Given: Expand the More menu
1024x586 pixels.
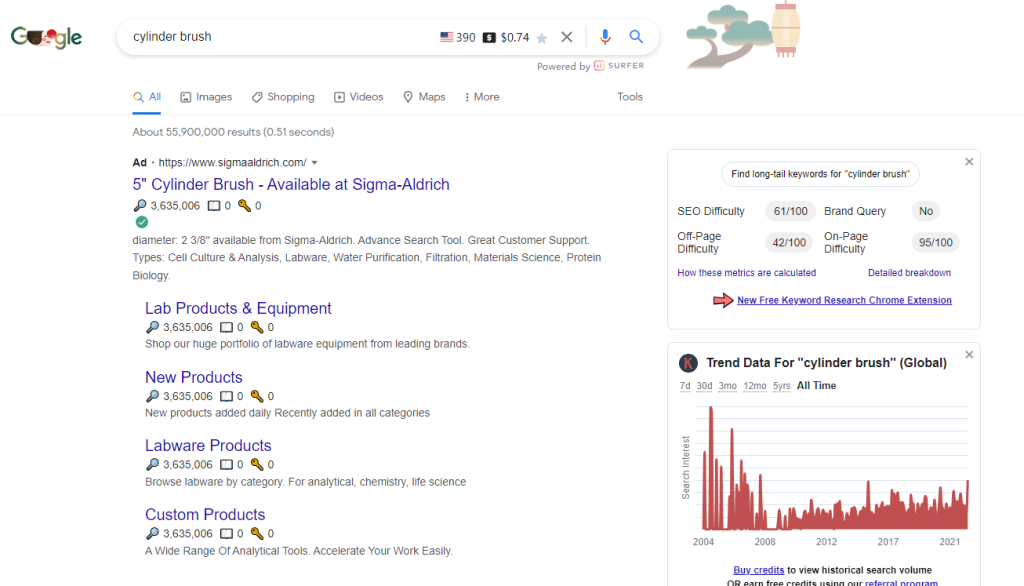Looking at the screenshot, I should point(482,97).
